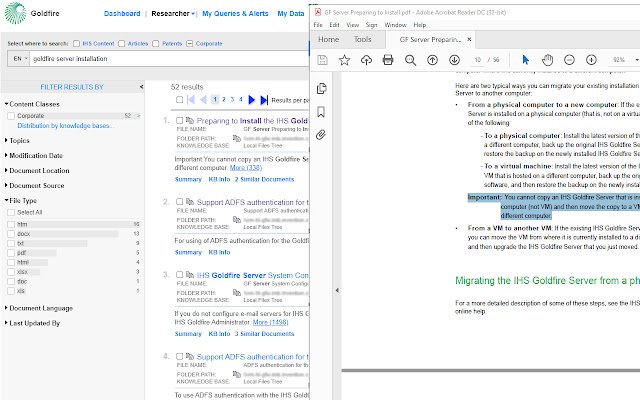Click folder path icon of result 1

(x=237, y=138)
